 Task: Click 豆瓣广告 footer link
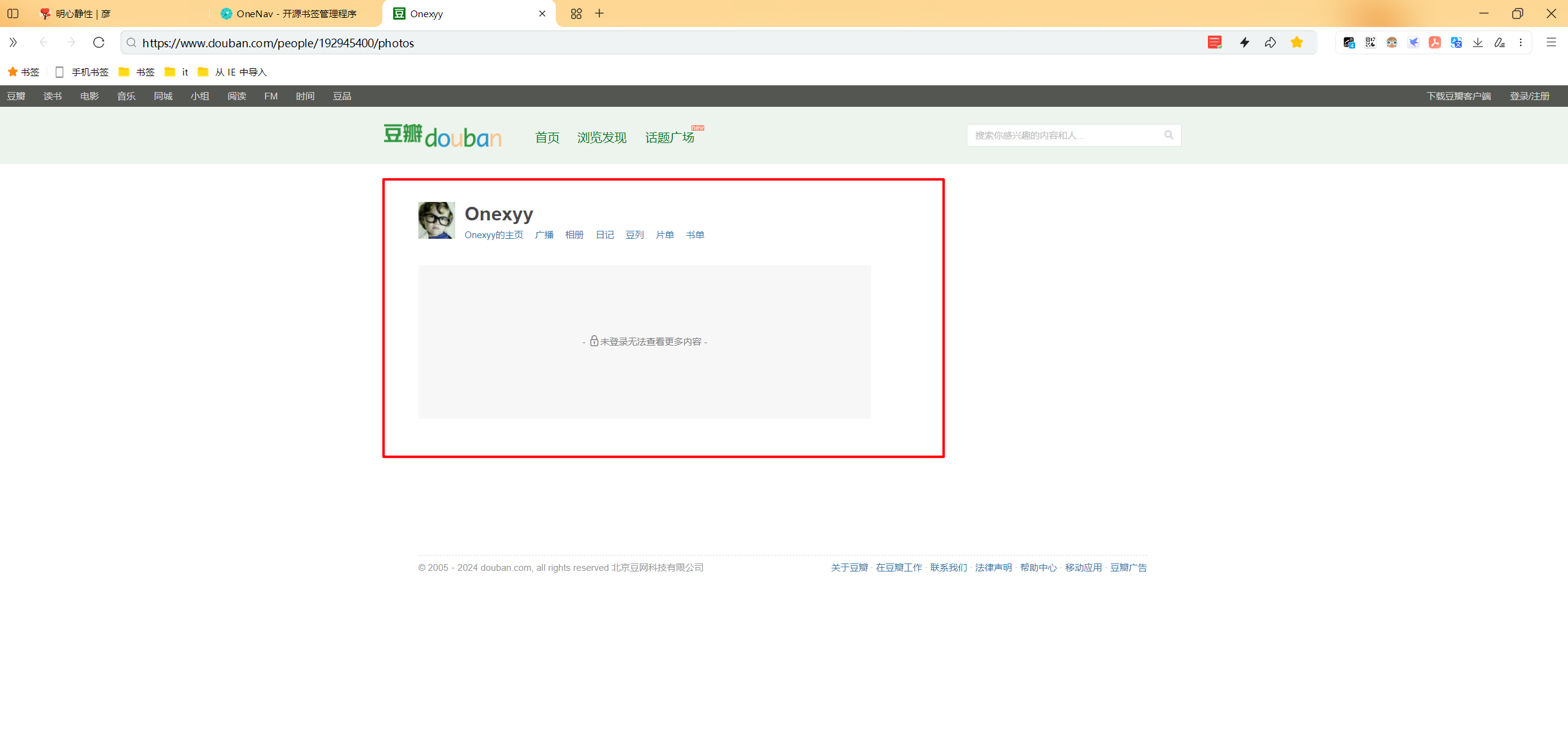click(x=1129, y=568)
